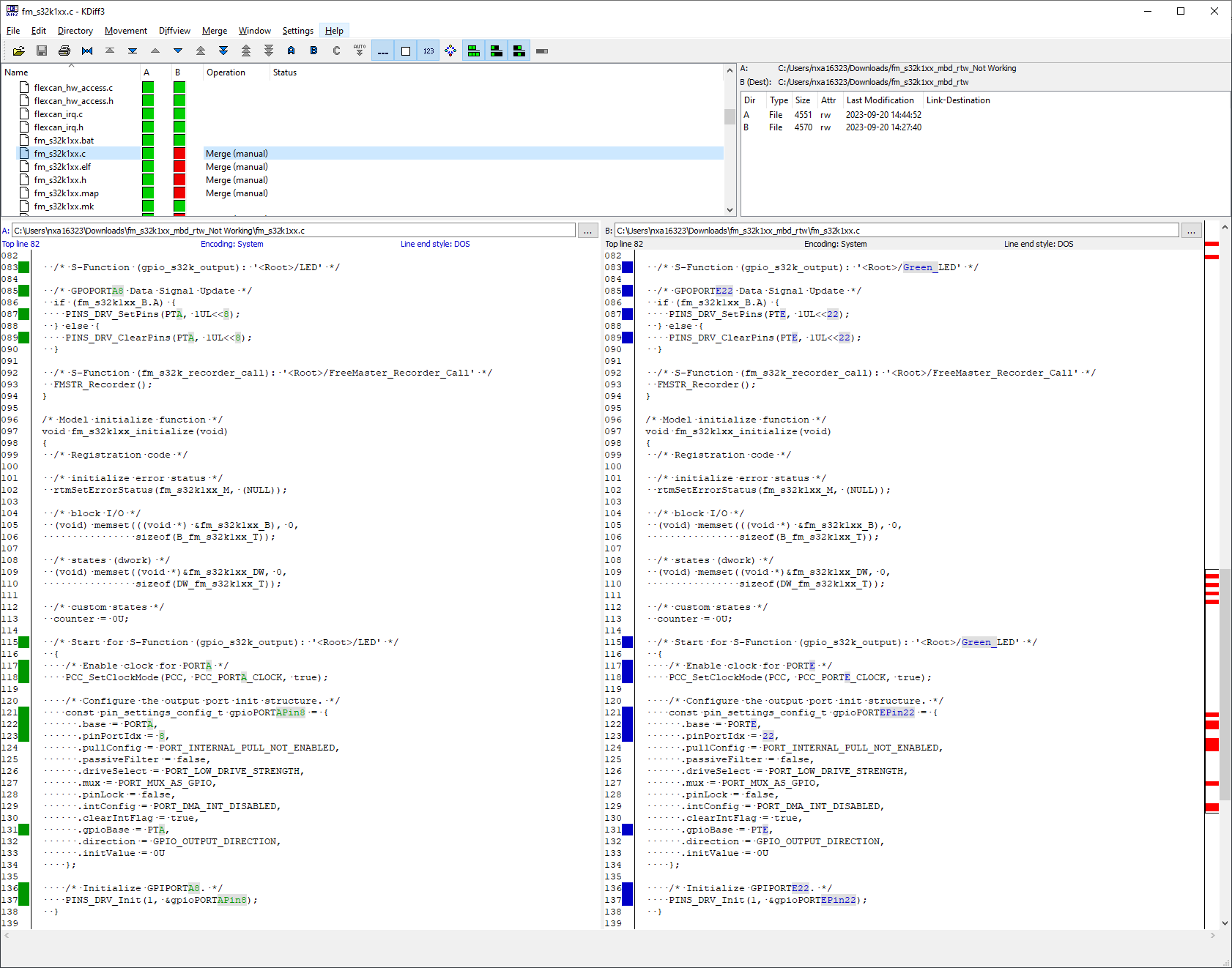Viewport: 1232px width, 968px height.
Task: Select version A using the A toolbar icon
Action: point(291,51)
